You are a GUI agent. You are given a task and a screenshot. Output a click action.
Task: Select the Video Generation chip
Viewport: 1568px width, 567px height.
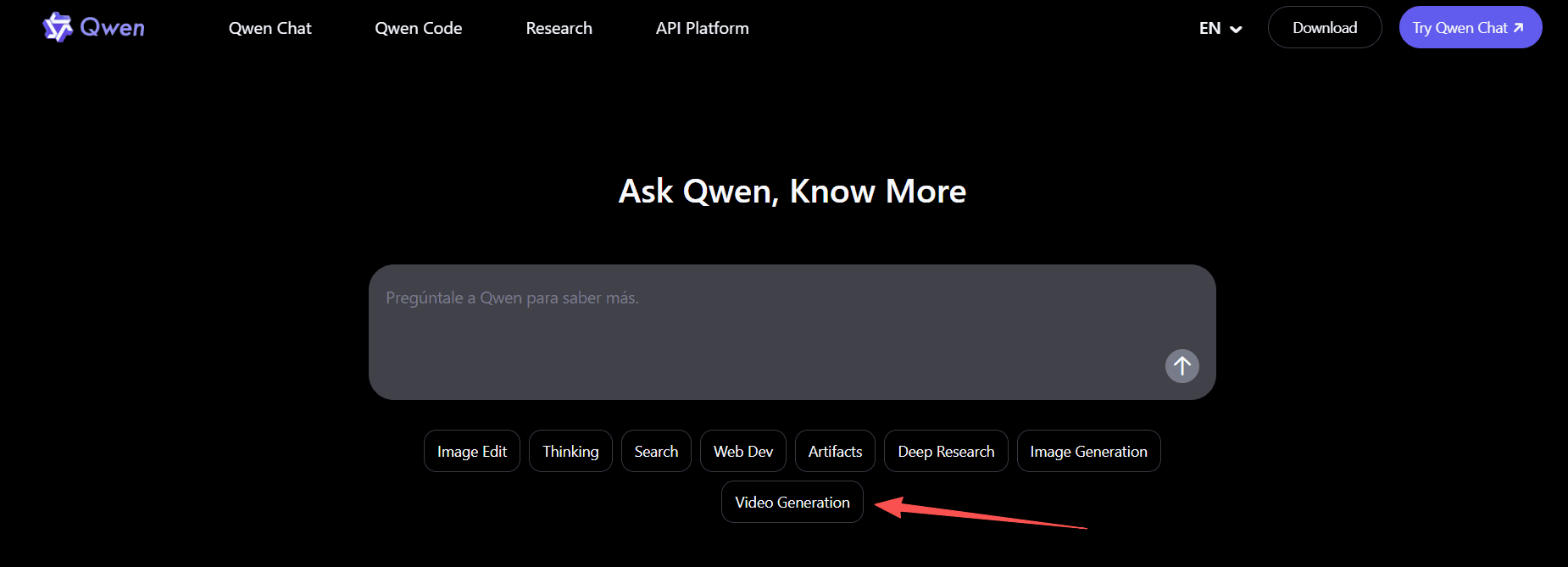(x=792, y=502)
